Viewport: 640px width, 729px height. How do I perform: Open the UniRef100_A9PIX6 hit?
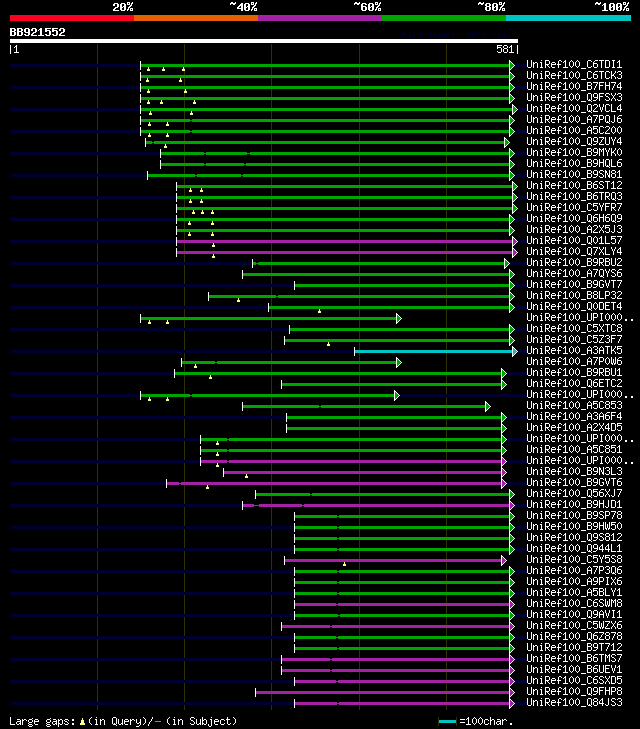tap(574, 582)
